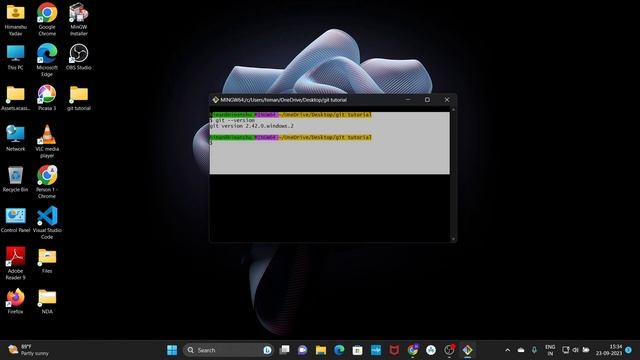
Task: Click the 'git version 2.42.0.windows.2' output line
Action: (251, 126)
